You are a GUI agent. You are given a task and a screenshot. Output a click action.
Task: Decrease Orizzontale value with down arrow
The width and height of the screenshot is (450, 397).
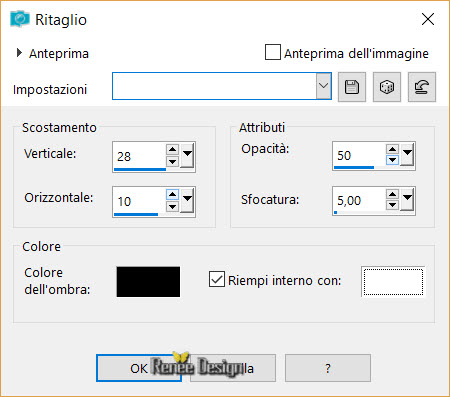(172, 207)
